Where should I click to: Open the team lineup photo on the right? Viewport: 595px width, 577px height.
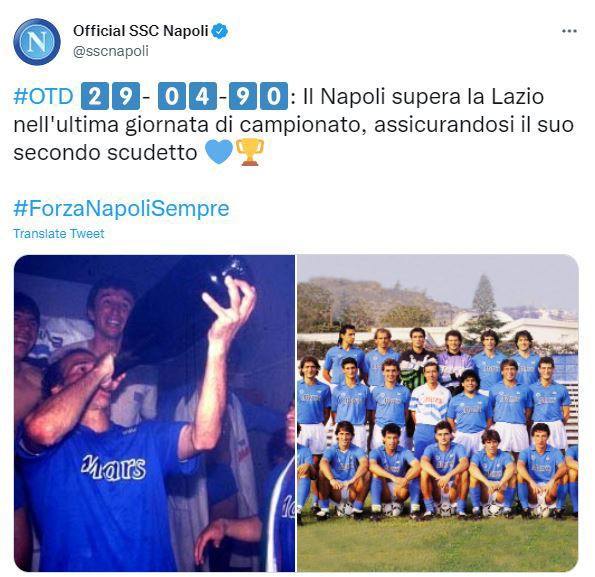pos(438,413)
